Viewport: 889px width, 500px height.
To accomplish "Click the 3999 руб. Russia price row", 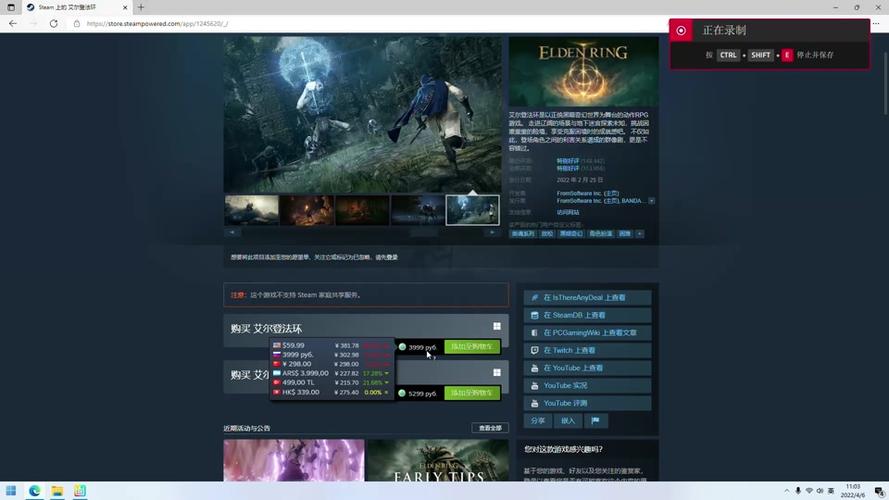I will [332, 354].
